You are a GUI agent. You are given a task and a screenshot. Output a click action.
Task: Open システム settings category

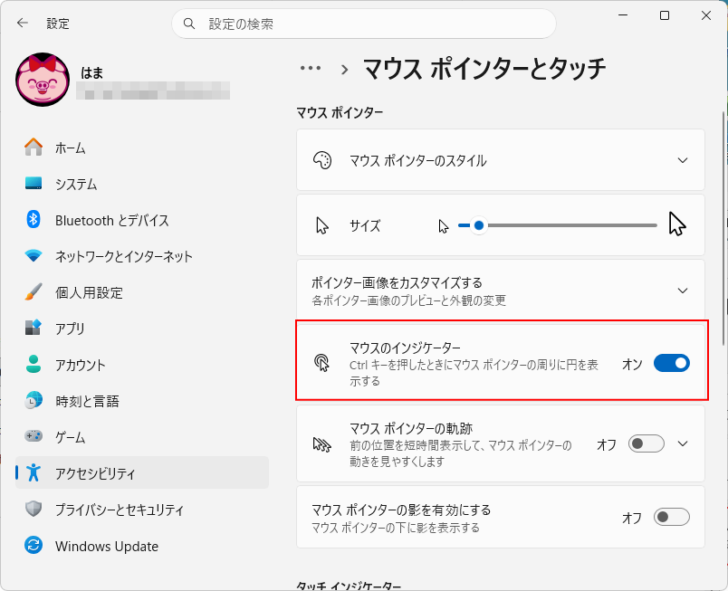(142, 183)
